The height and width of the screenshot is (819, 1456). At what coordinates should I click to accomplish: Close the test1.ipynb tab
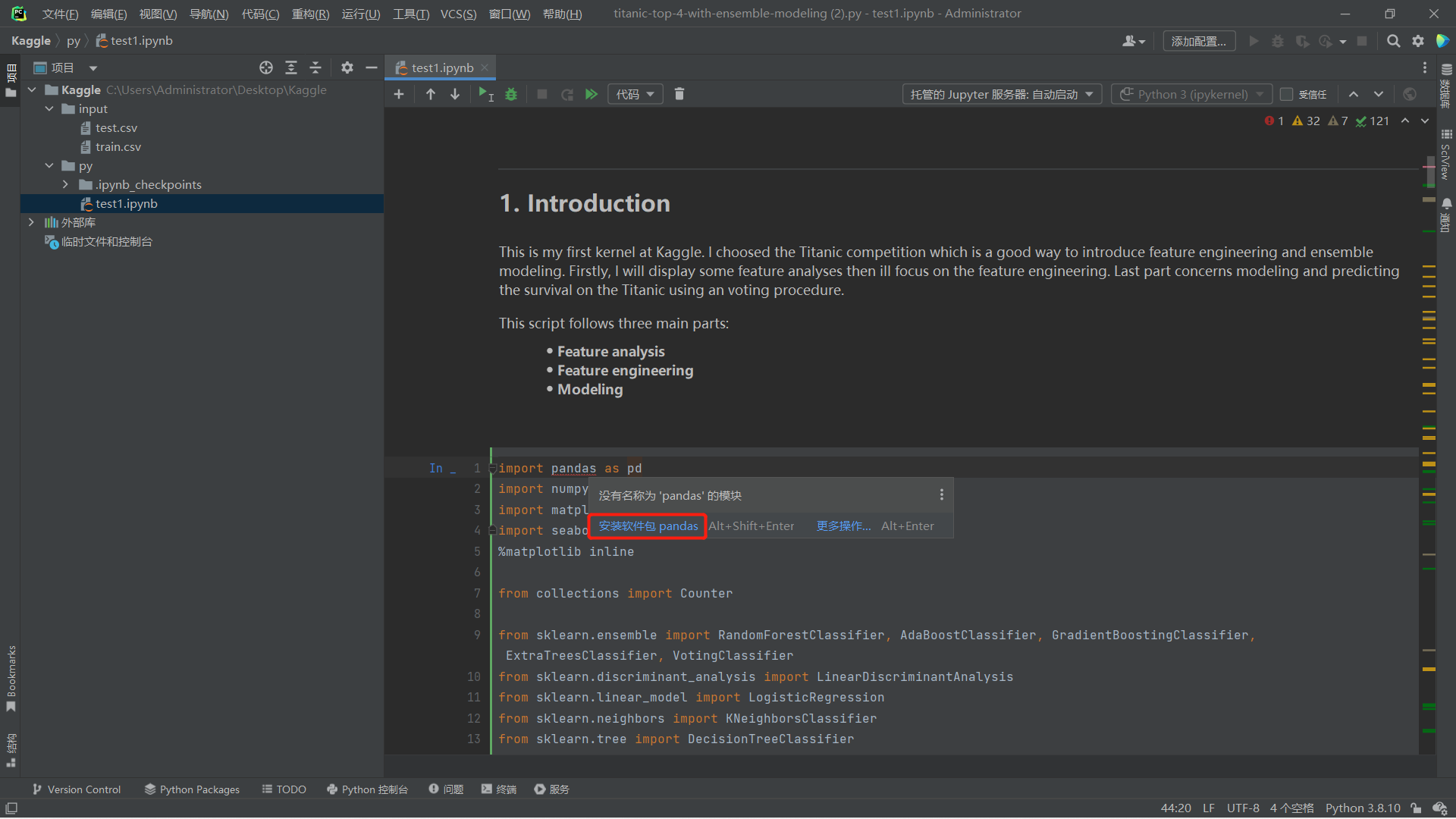[x=485, y=67]
